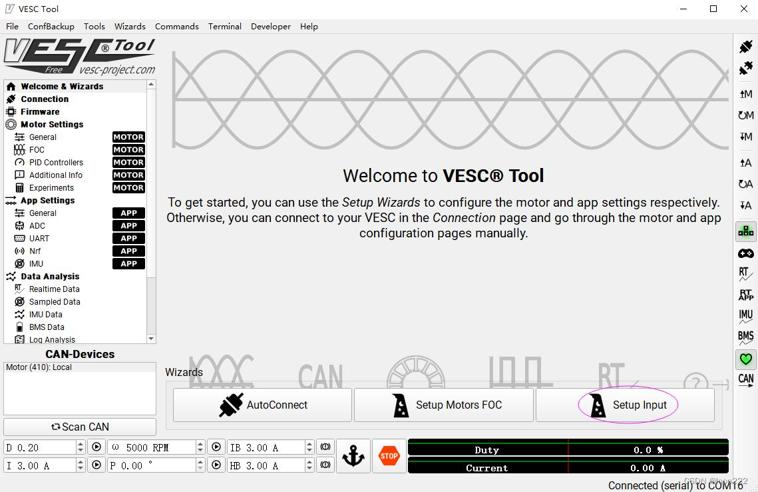The height and width of the screenshot is (492, 758).
Task: Write motor configuration with down-arrow M icon
Action: click(x=745, y=136)
